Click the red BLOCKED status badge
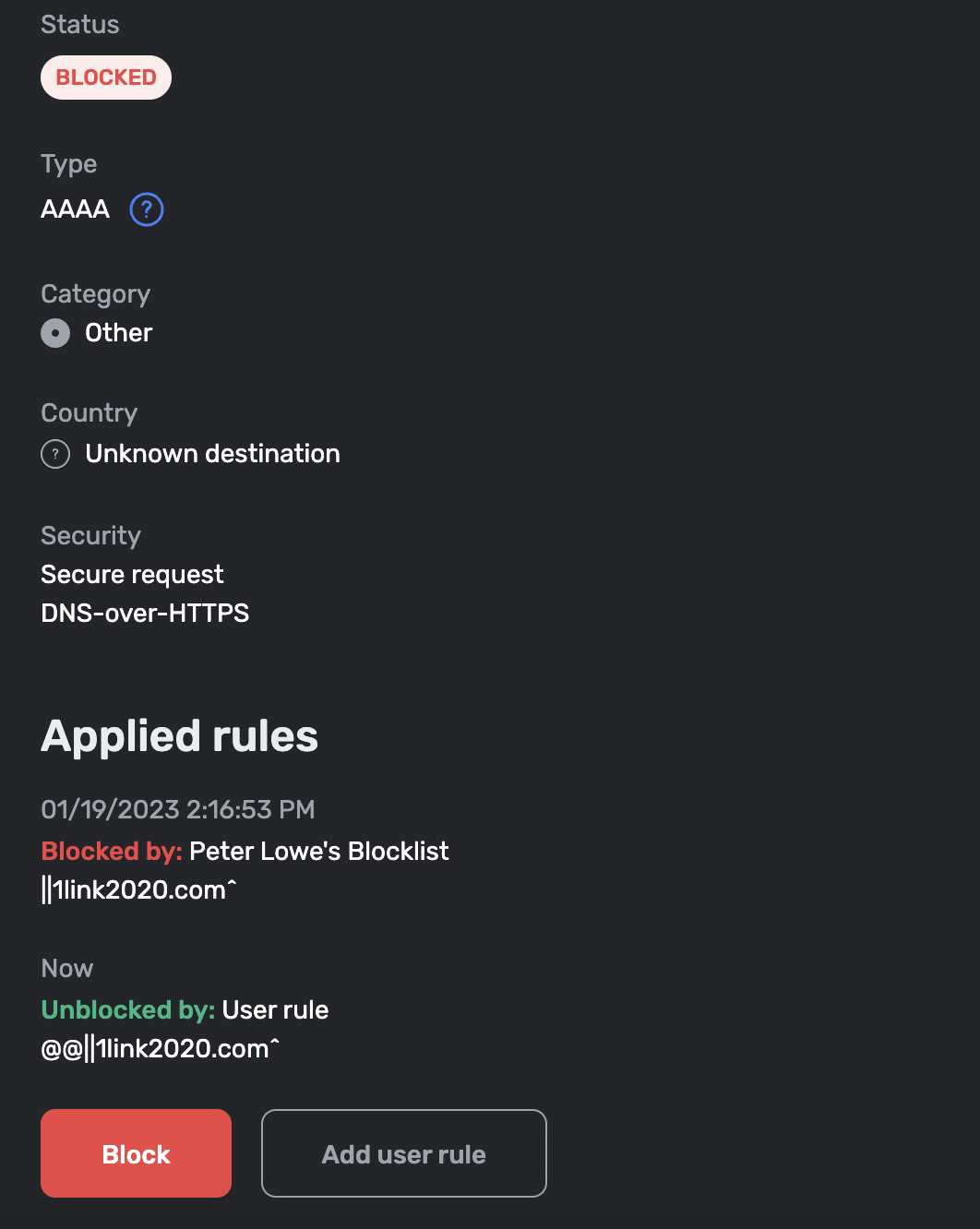Screen dimensions: 980x1229 tap(106, 78)
